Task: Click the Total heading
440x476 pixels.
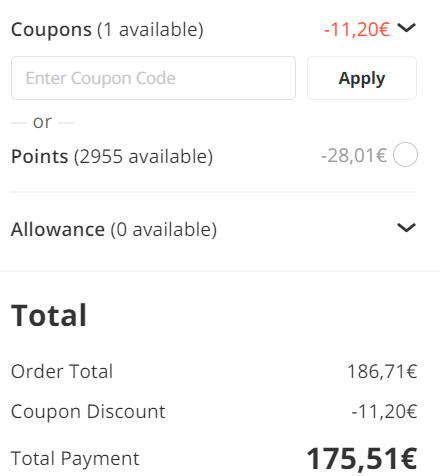Action: click(49, 315)
